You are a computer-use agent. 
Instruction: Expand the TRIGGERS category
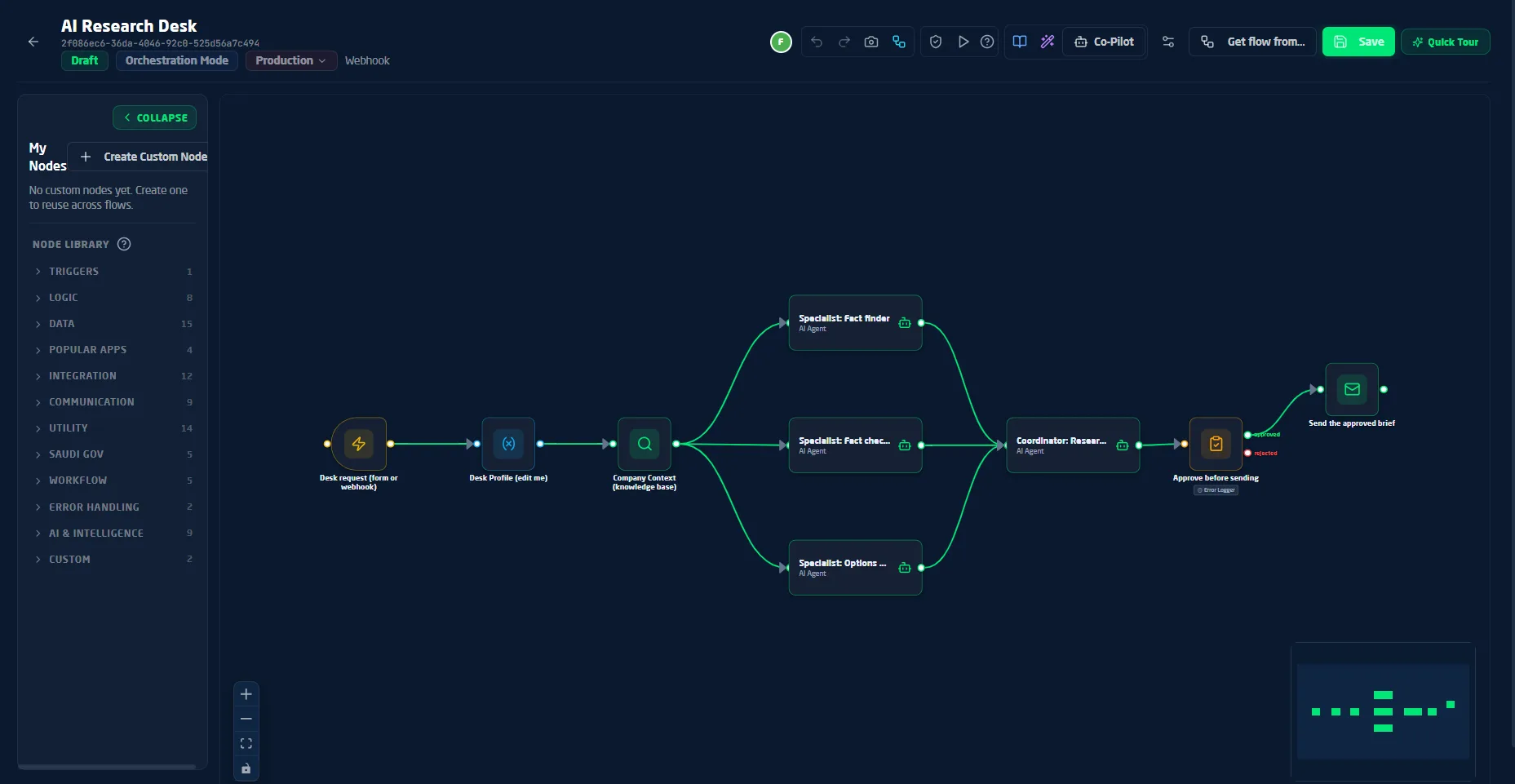[x=113, y=271]
